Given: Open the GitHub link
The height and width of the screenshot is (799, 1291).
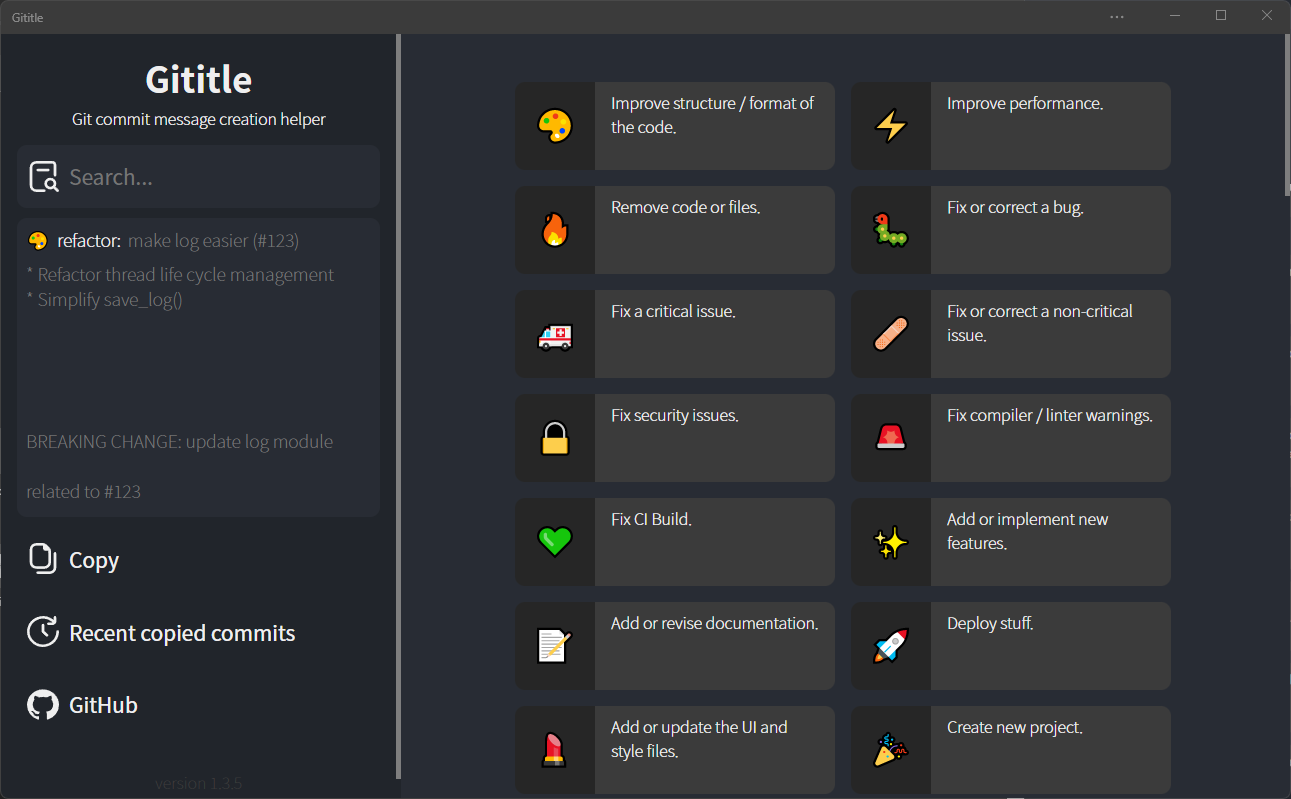Looking at the screenshot, I should tap(82, 705).
